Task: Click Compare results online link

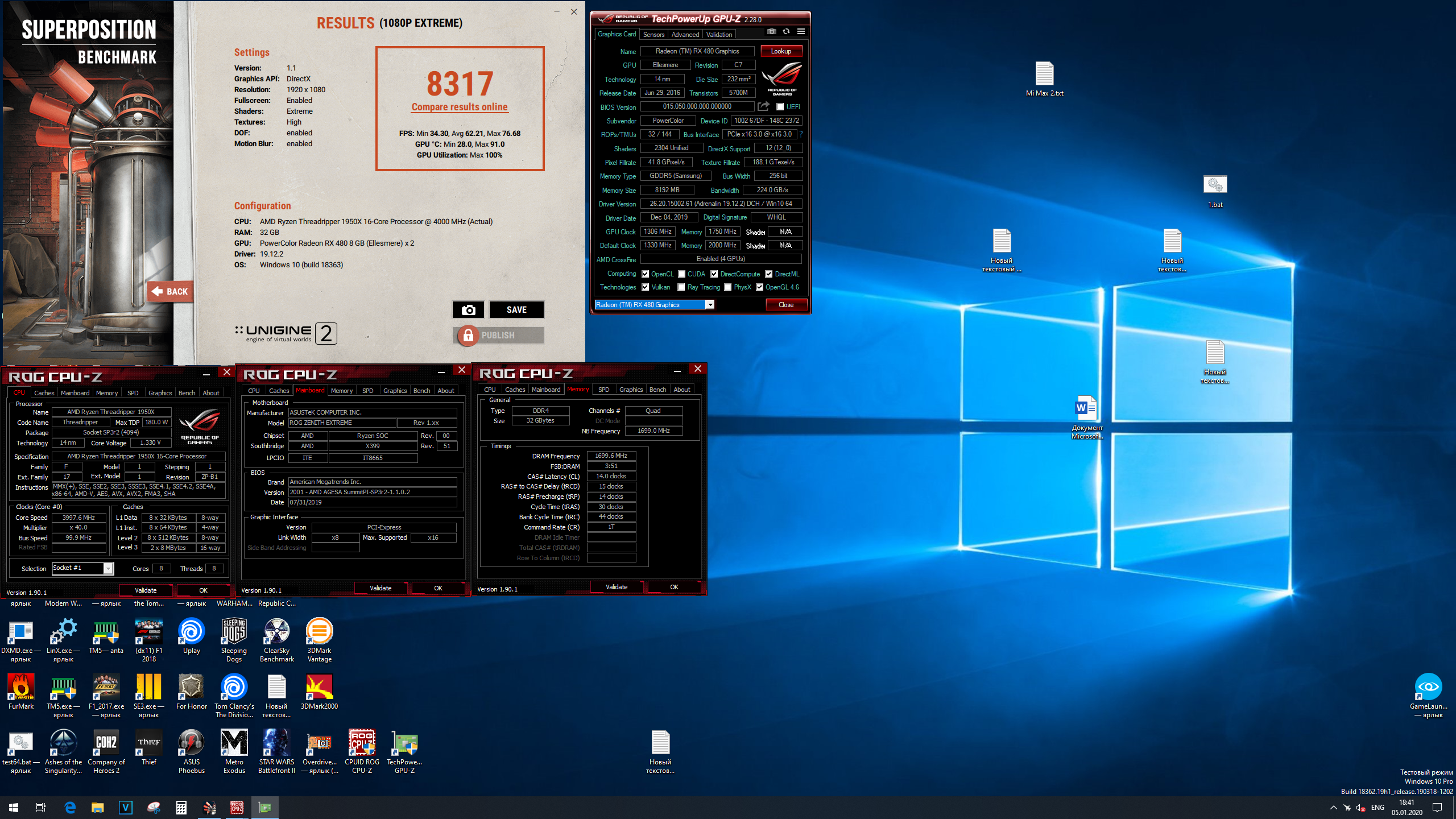Action: coord(460,107)
